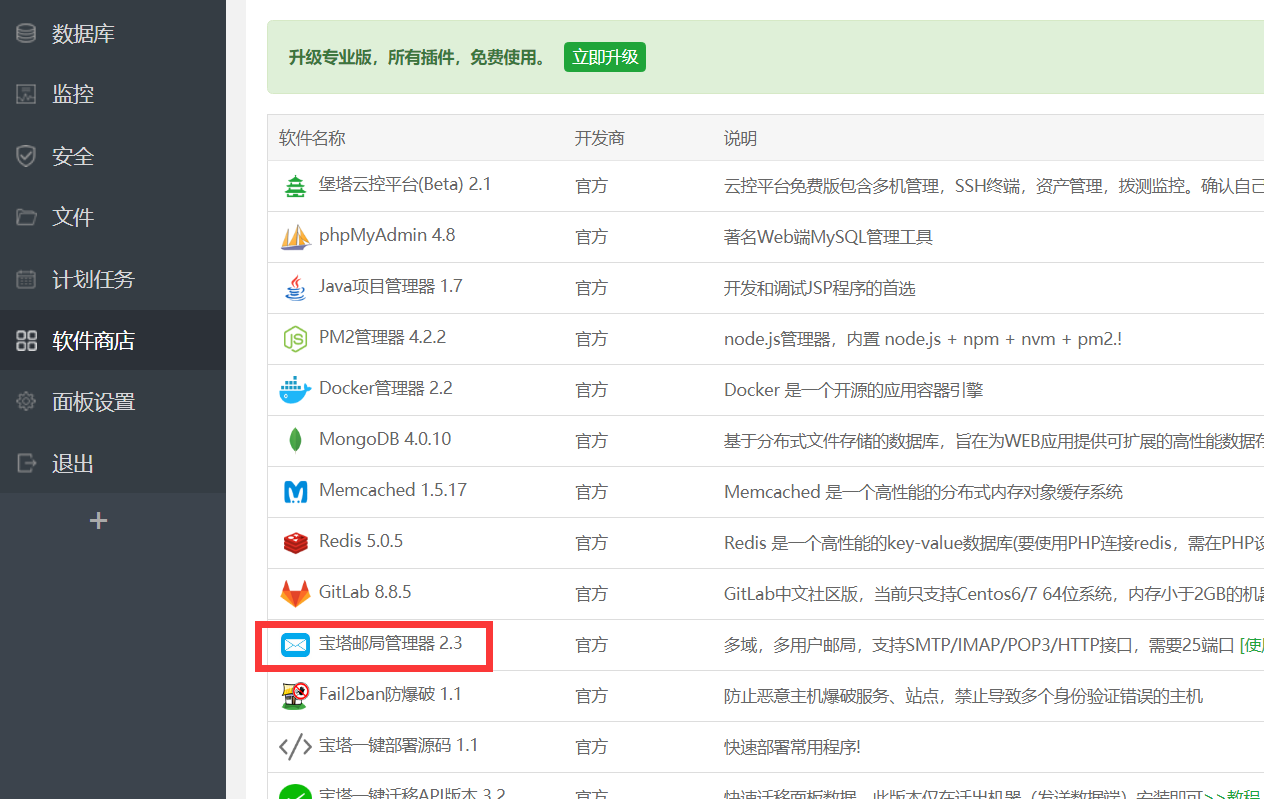Viewport: 1264px width, 799px height.
Task: Open Fail2ban防爆破 1.1 entry
Action: (x=391, y=694)
